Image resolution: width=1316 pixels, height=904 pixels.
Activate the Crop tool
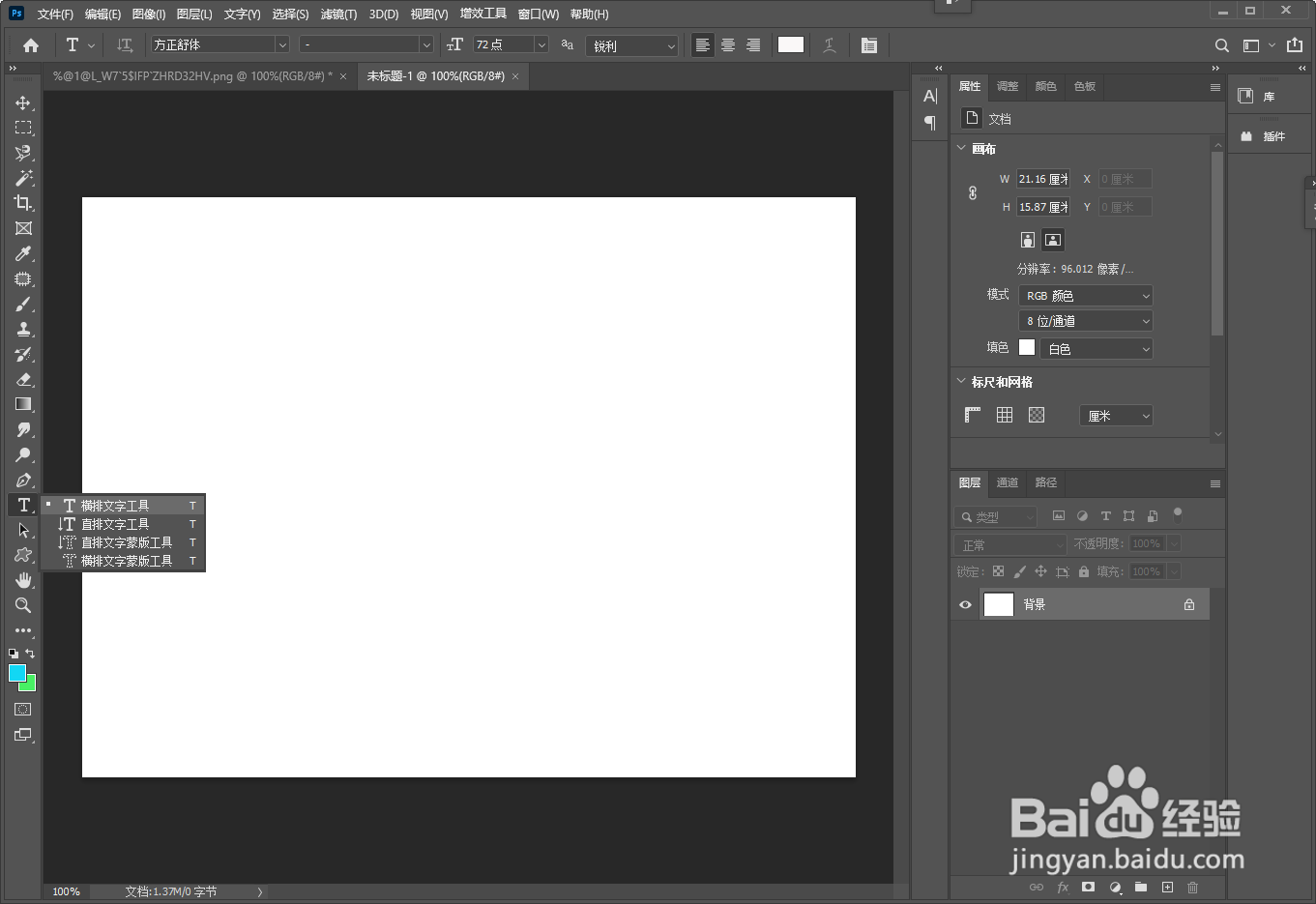[x=23, y=203]
